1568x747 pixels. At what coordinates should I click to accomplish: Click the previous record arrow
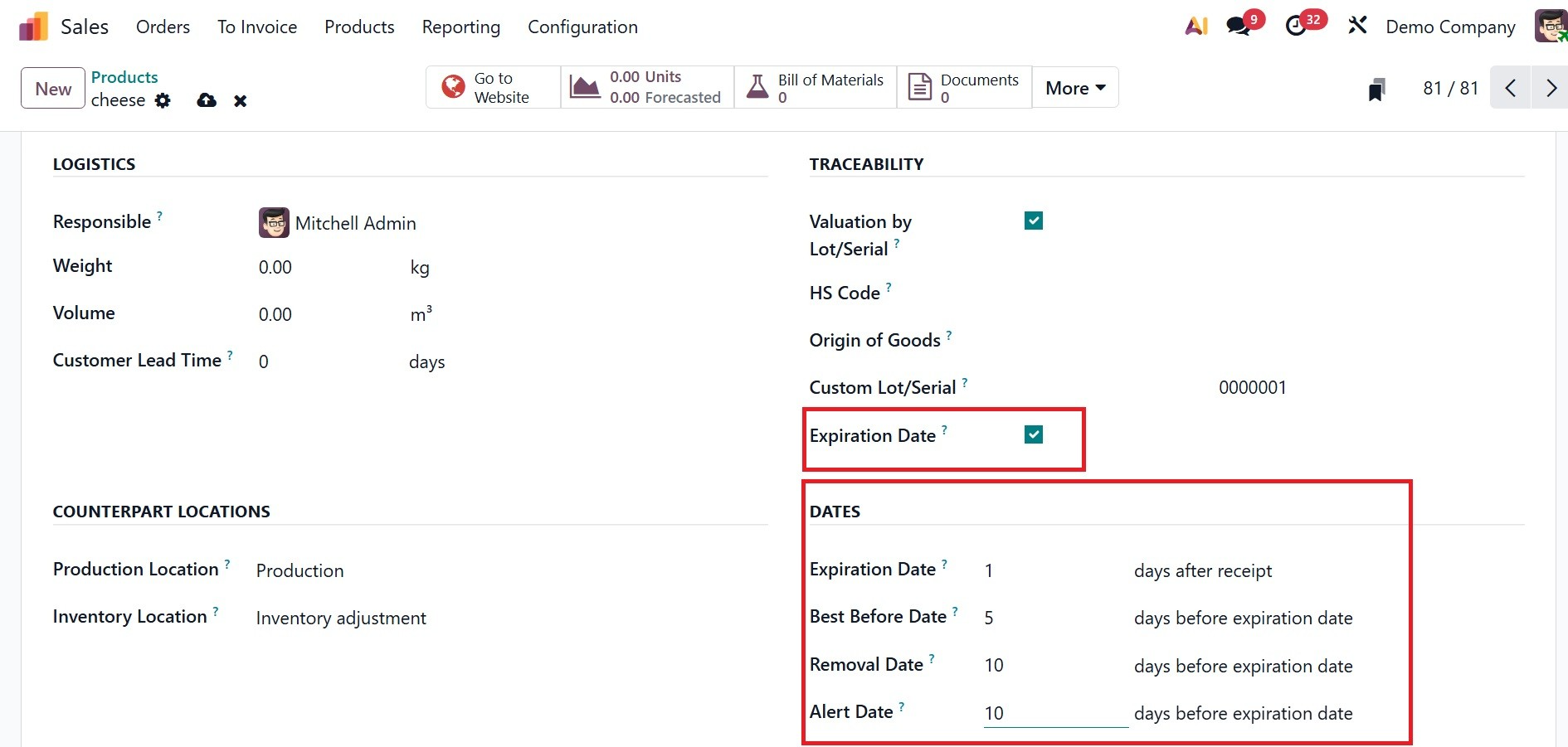point(1511,88)
